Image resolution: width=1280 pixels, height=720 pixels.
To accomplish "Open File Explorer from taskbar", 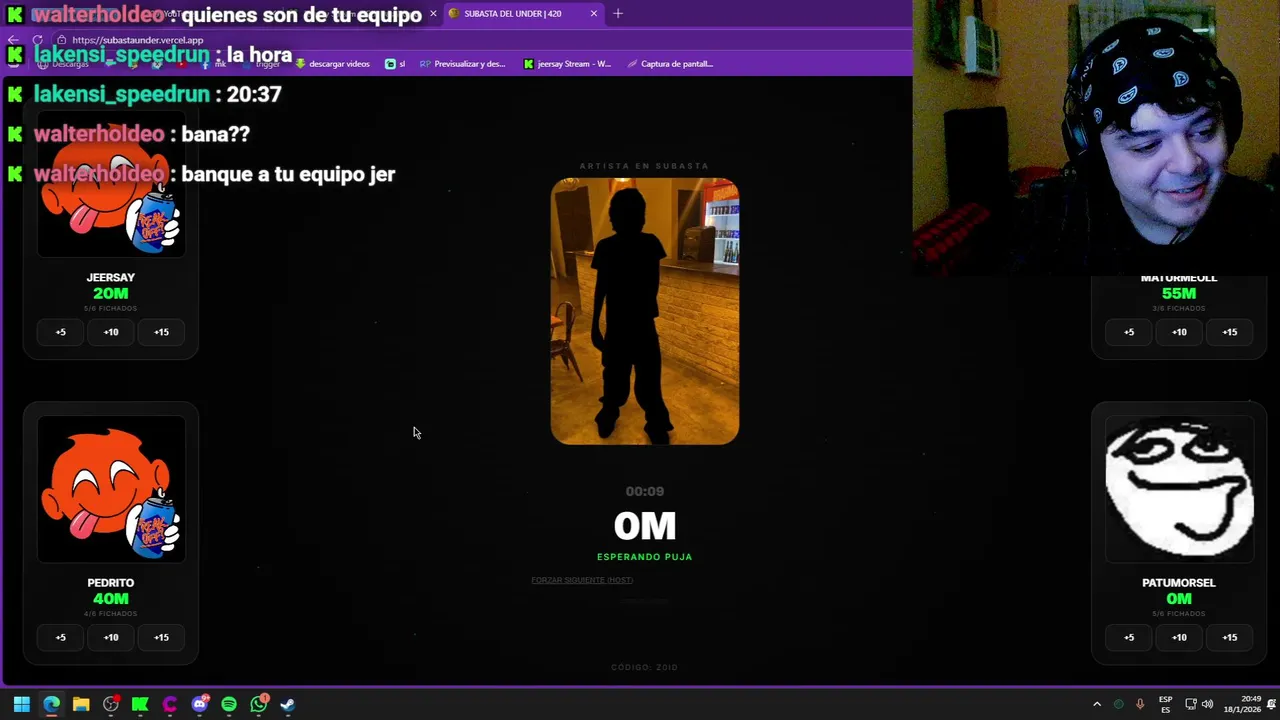I will point(81,704).
